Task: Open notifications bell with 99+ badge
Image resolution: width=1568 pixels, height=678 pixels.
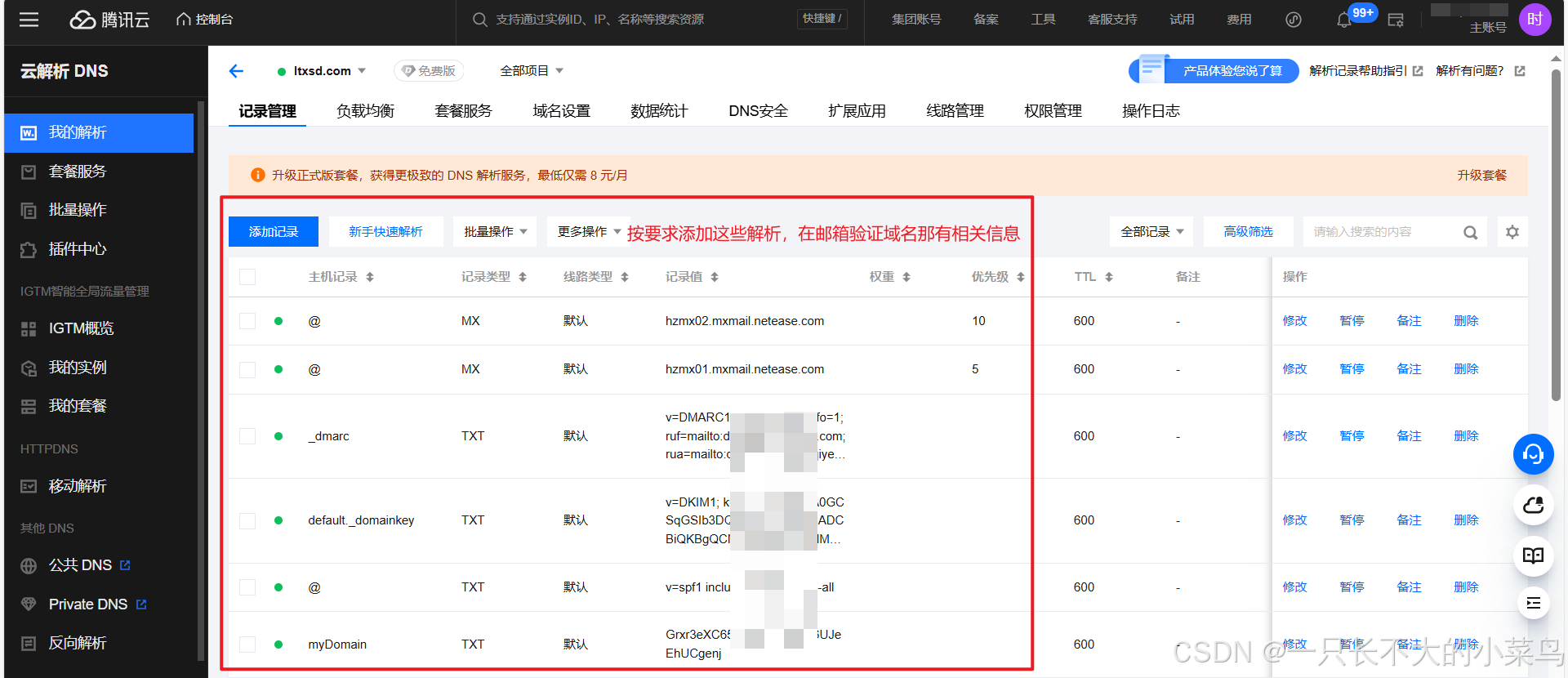Action: pos(1344,20)
